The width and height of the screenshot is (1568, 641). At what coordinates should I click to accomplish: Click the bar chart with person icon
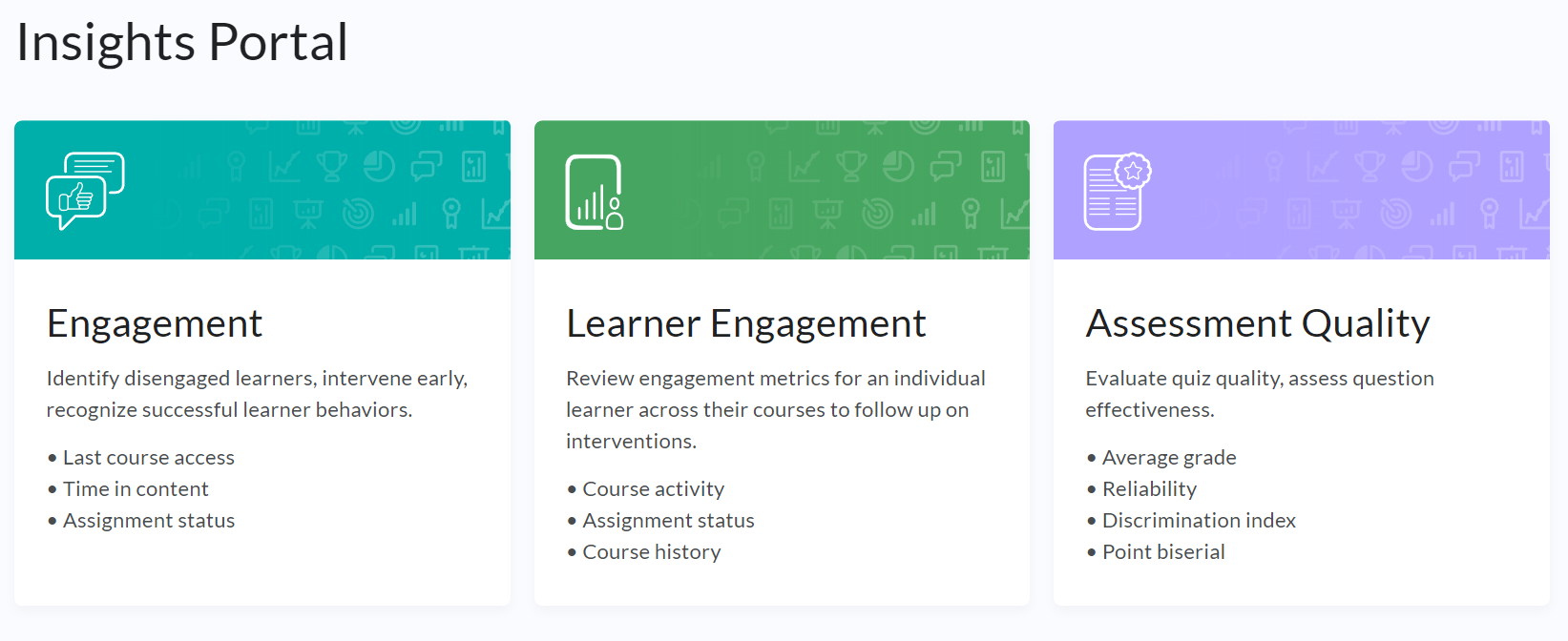tap(594, 192)
